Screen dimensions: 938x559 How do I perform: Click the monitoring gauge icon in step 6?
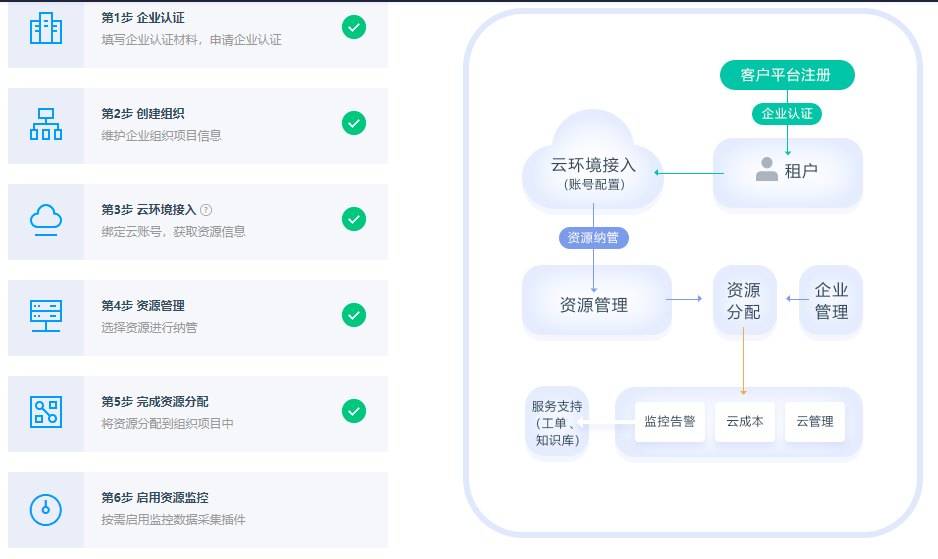pos(46,508)
